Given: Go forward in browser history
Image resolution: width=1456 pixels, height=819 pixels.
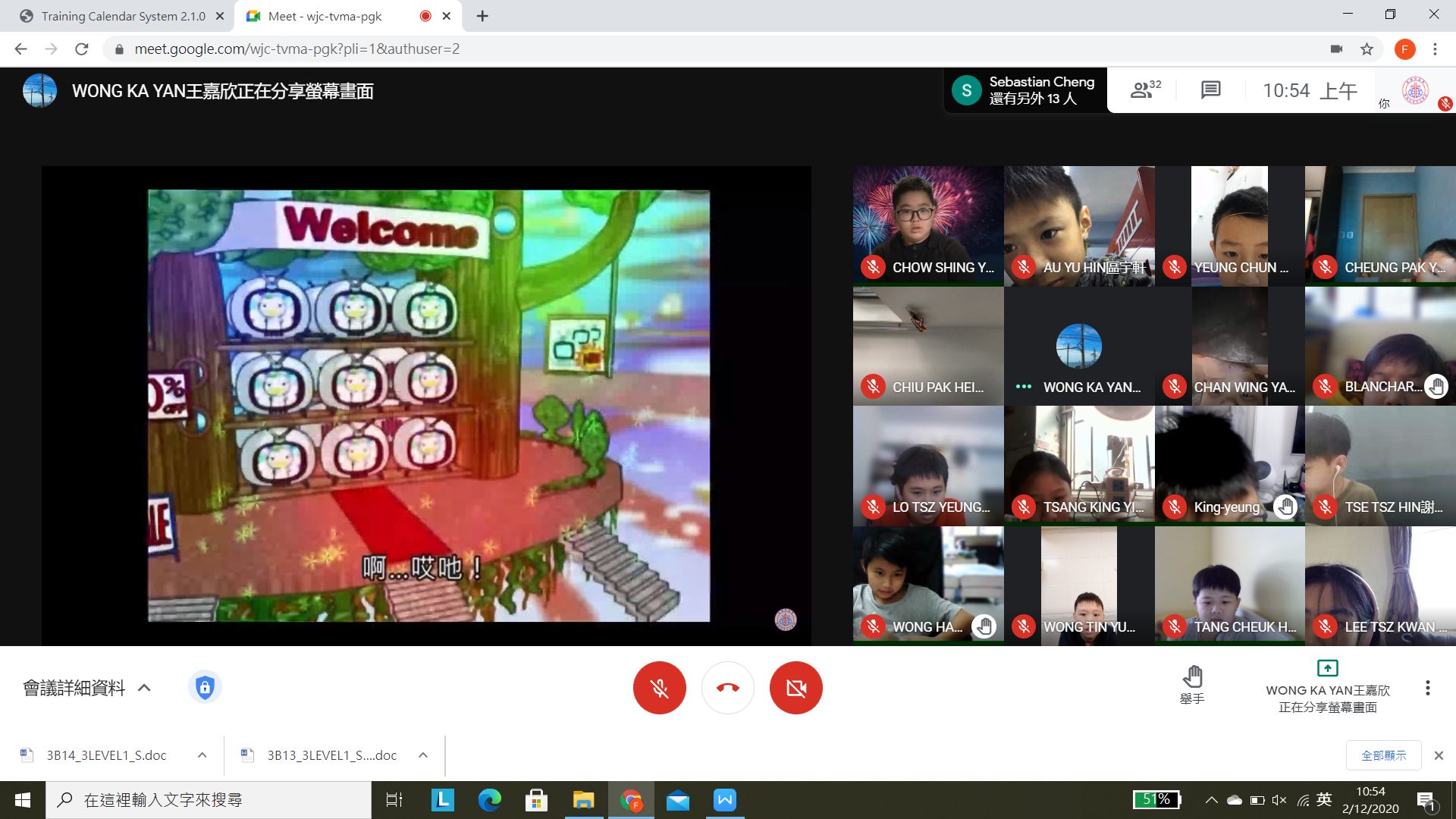Looking at the screenshot, I should [51, 49].
